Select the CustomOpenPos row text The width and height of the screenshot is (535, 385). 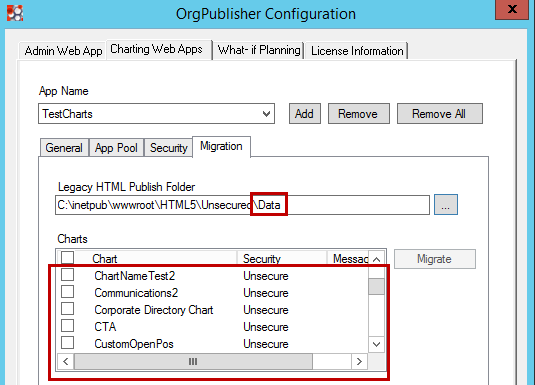[134, 344]
